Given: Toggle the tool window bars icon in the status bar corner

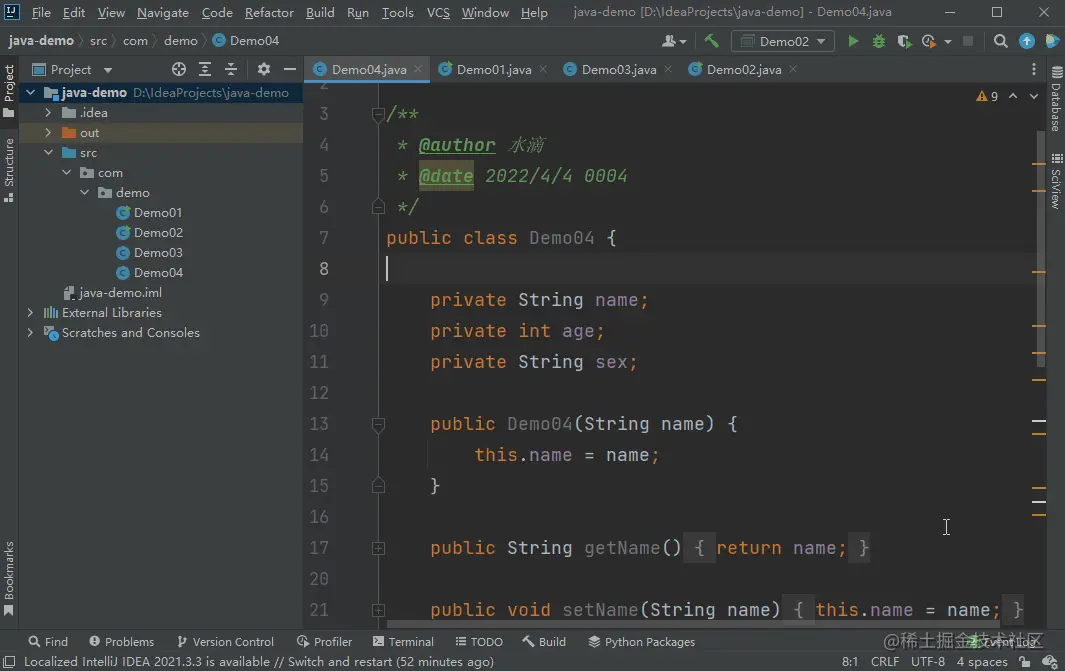Looking at the screenshot, I should (x=9, y=661).
